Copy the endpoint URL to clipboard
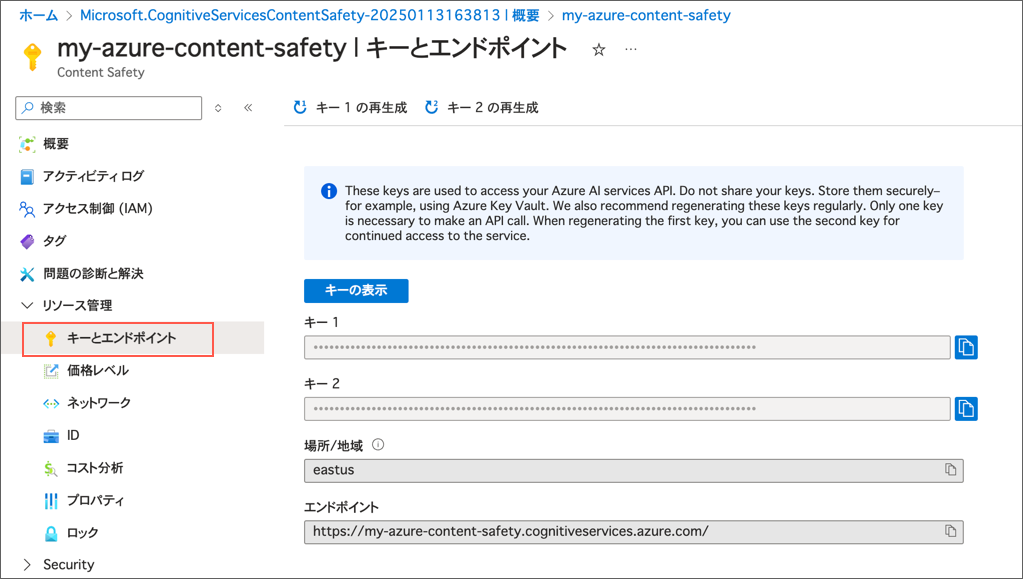This screenshot has height=579, width=1023. [x=951, y=531]
